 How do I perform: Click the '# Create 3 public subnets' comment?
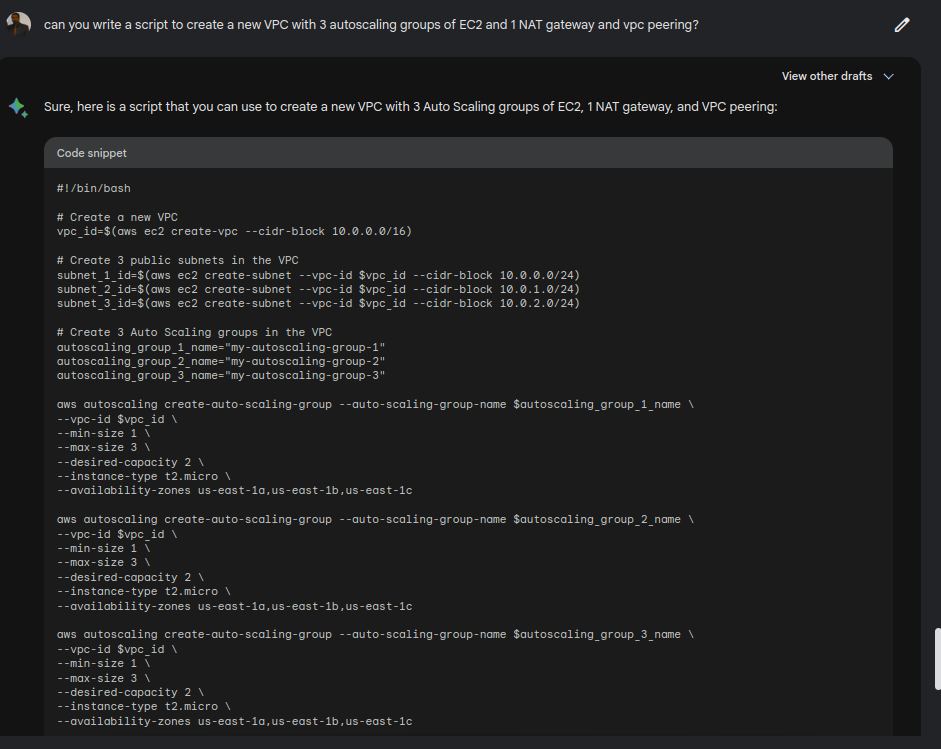(178, 260)
